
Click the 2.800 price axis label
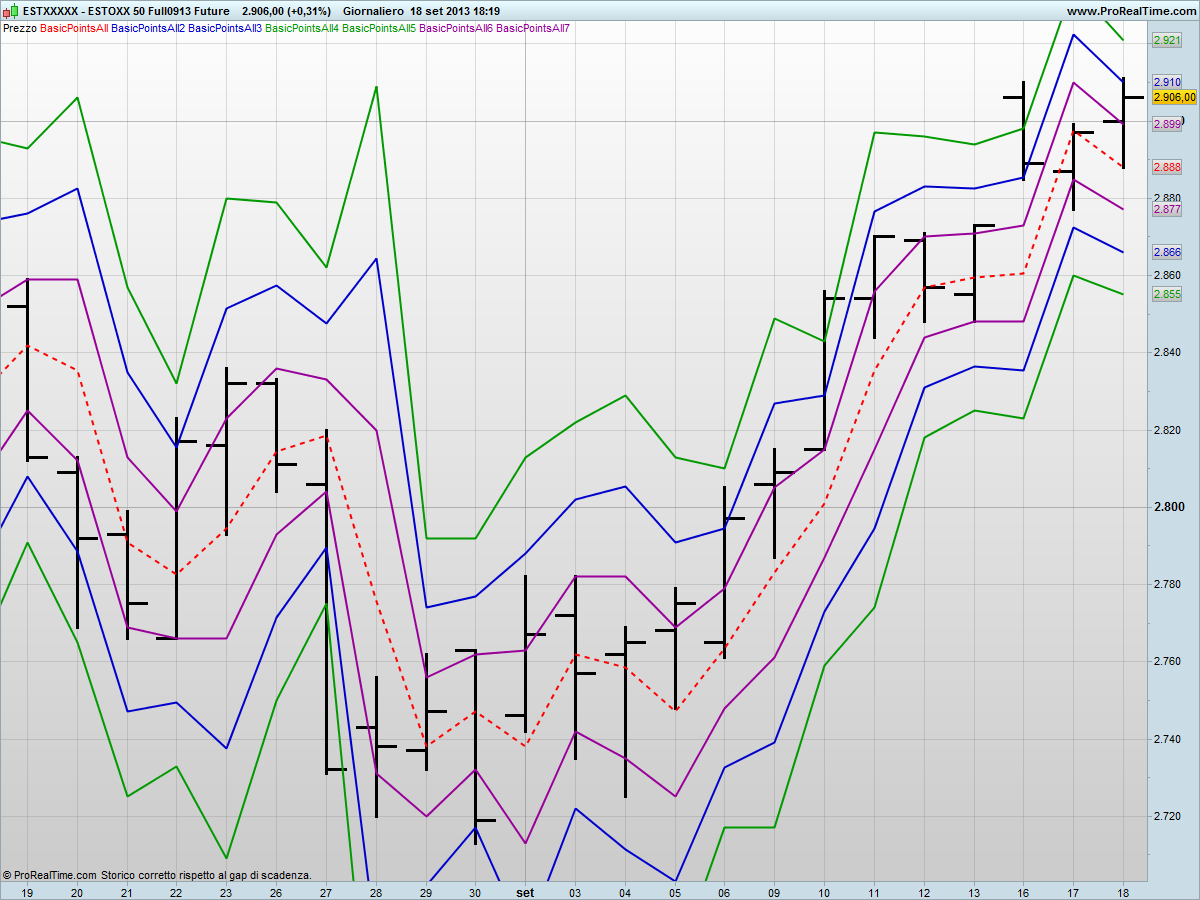click(x=1168, y=507)
